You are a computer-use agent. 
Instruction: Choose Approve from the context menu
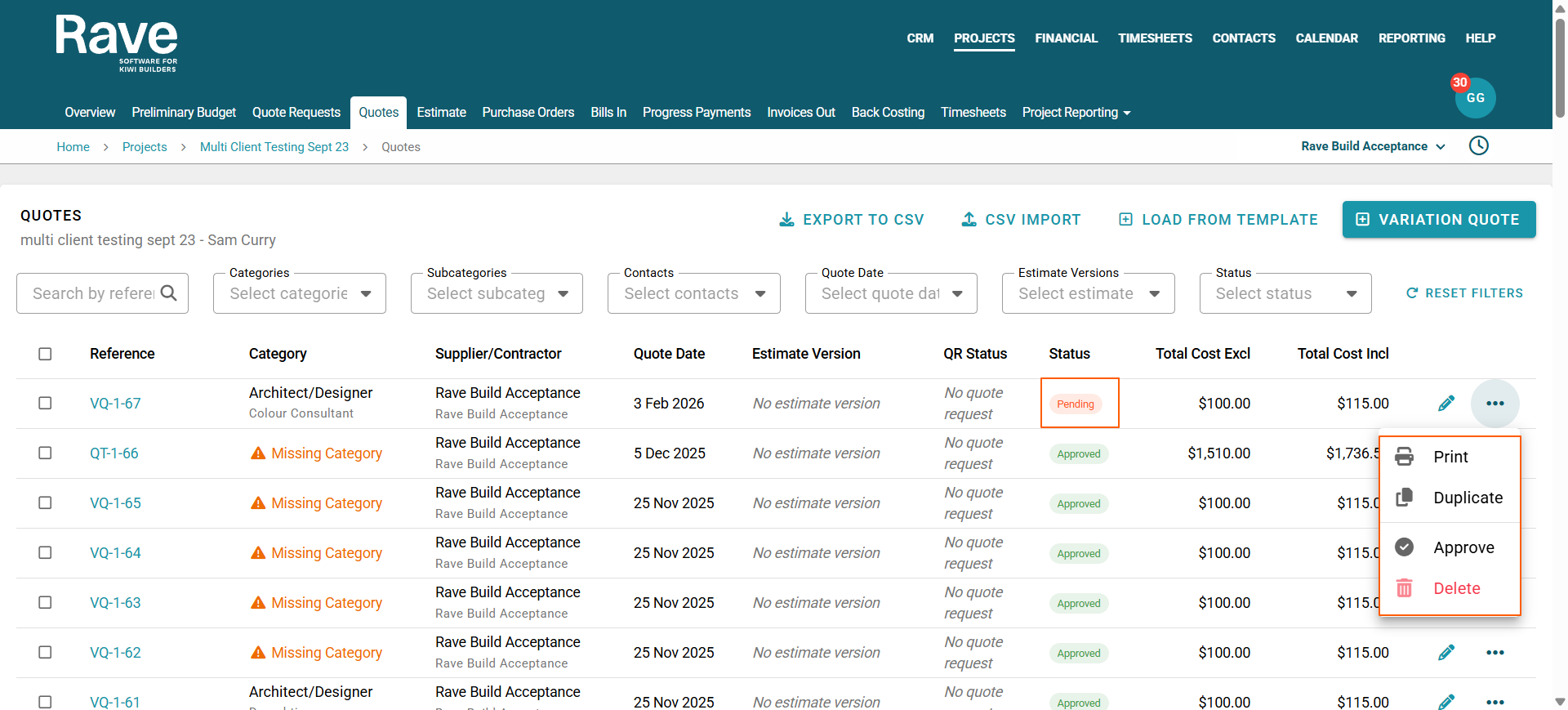pos(1463,547)
